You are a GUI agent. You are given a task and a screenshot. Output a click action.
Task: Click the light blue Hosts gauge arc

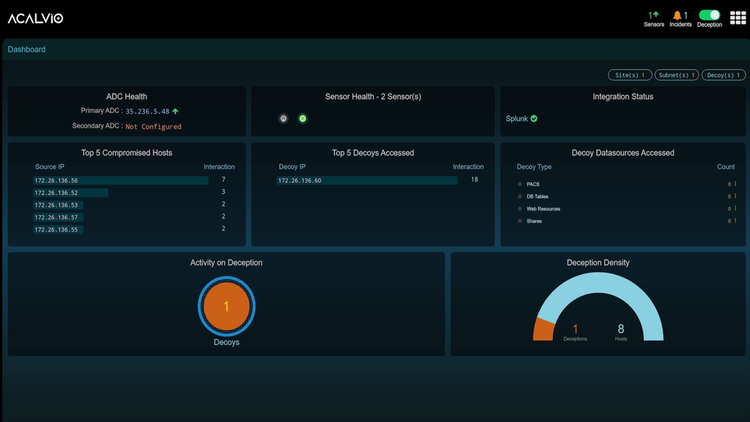tap(599, 285)
